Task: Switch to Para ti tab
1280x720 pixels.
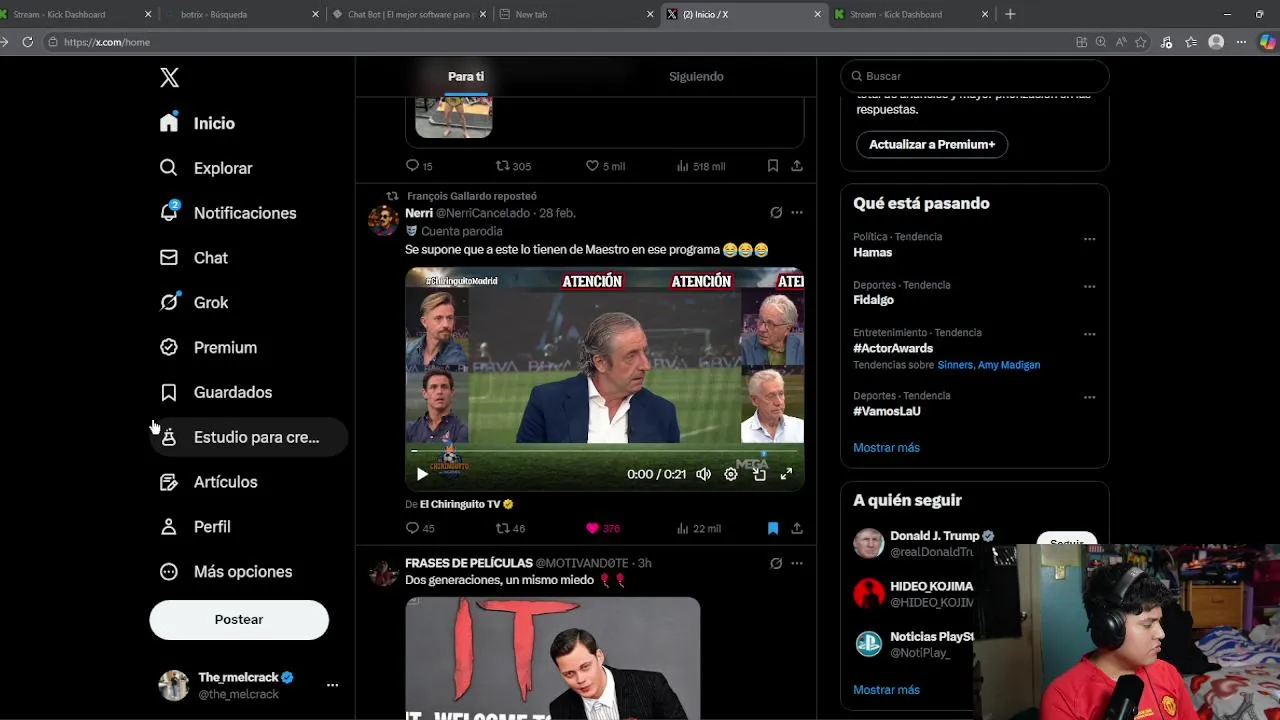Action: 466,76
